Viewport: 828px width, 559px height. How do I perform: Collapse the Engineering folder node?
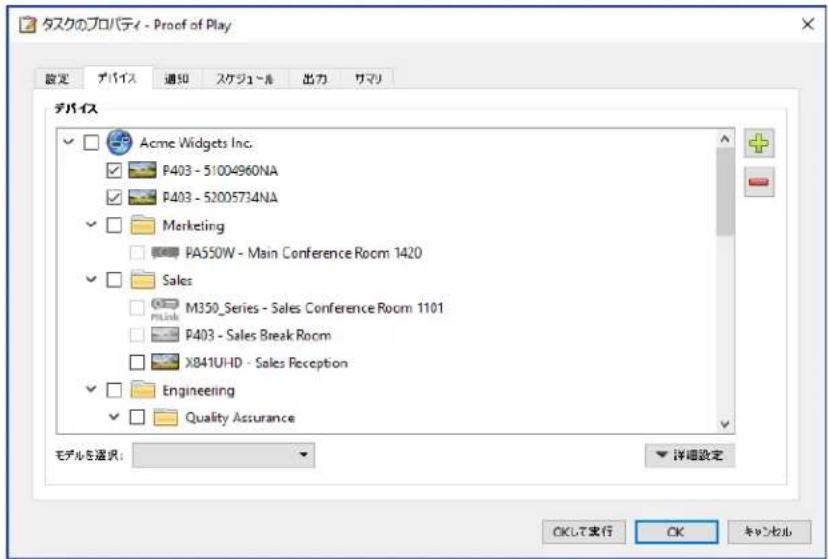91,390
